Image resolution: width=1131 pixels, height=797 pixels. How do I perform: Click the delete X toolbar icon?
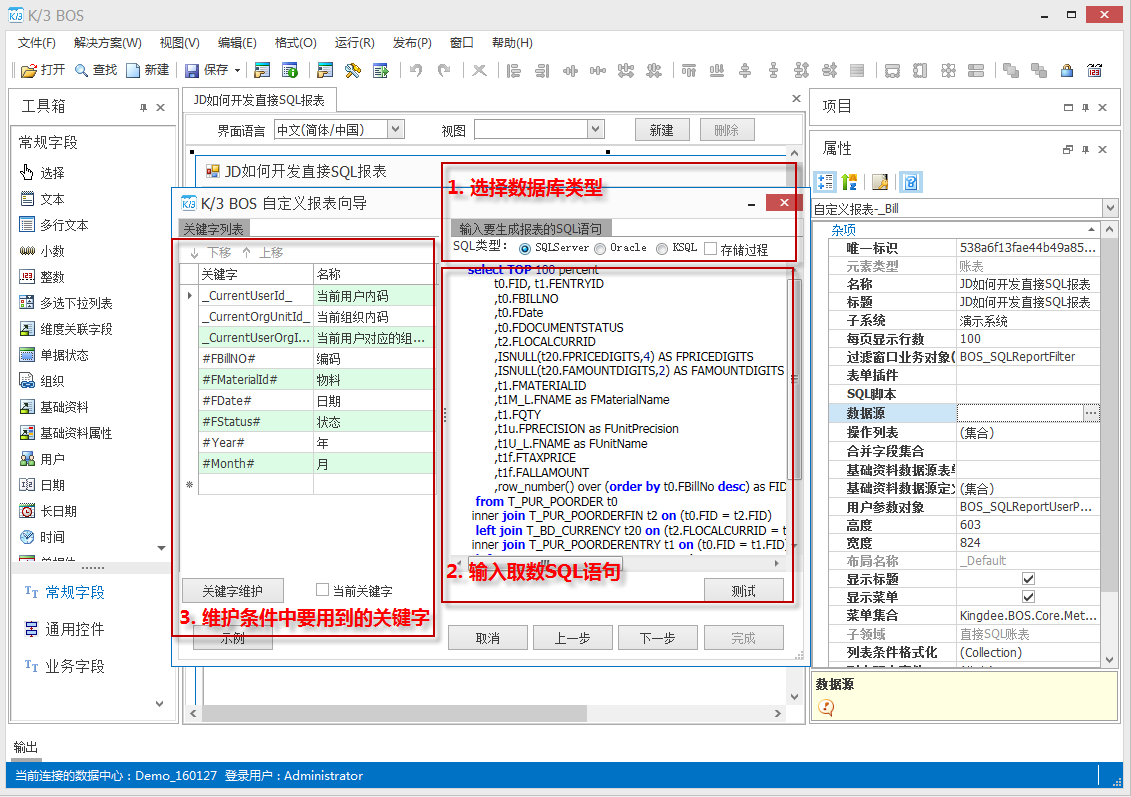pos(479,70)
